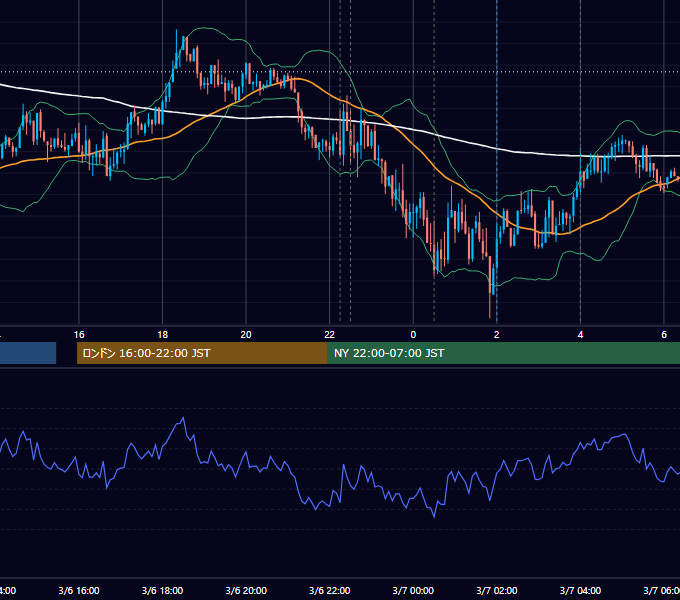The image size is (680, 600).
Task: Select the NY 22:00-07:00 JST session bar
Action: click(x=503, y=353)
